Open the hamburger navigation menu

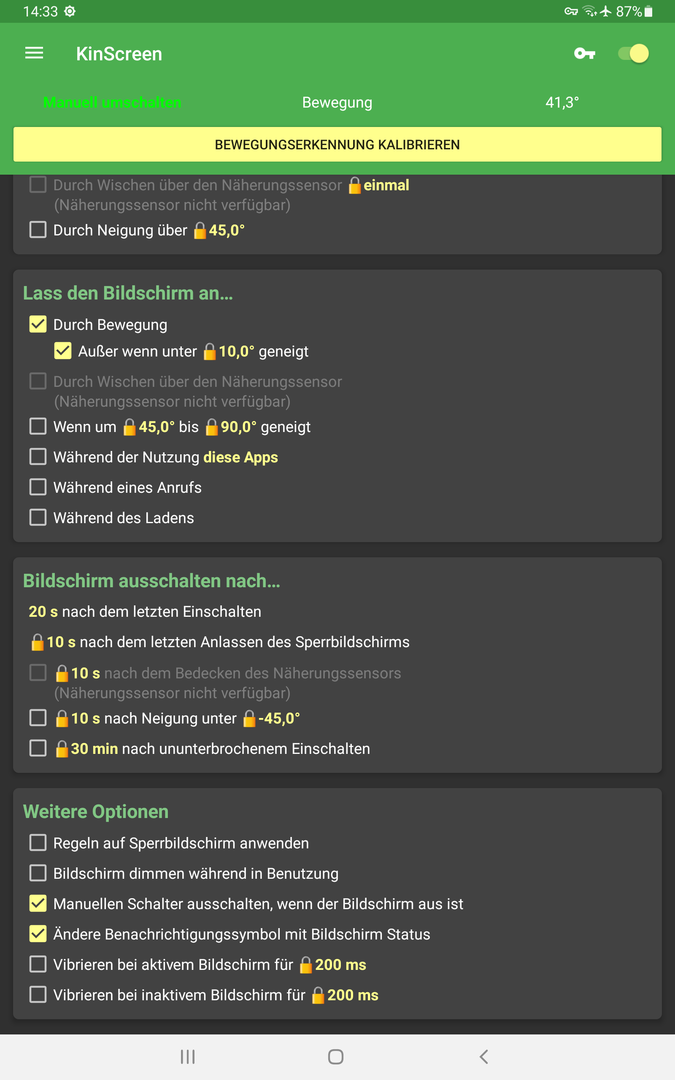click(x=34, y=53)
